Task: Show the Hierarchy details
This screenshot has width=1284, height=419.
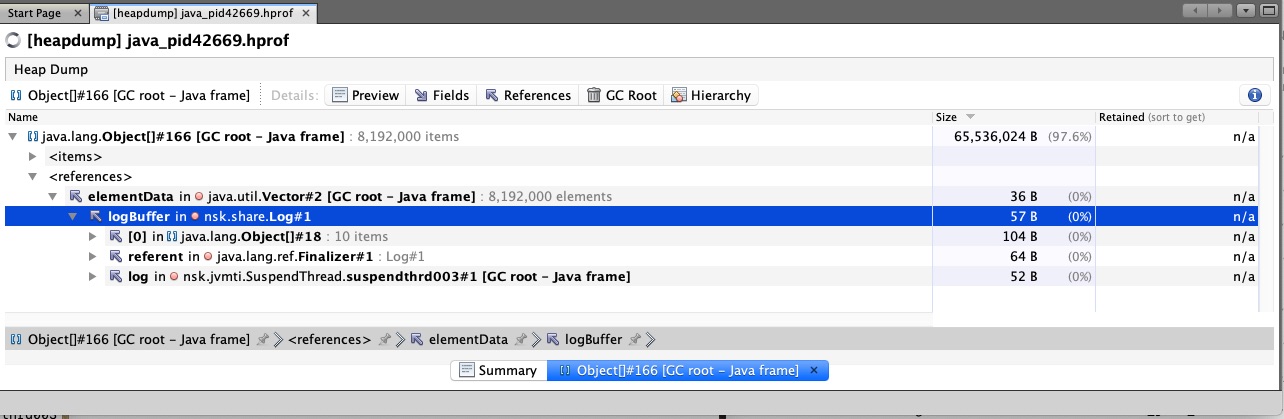Action: (710, 95)
